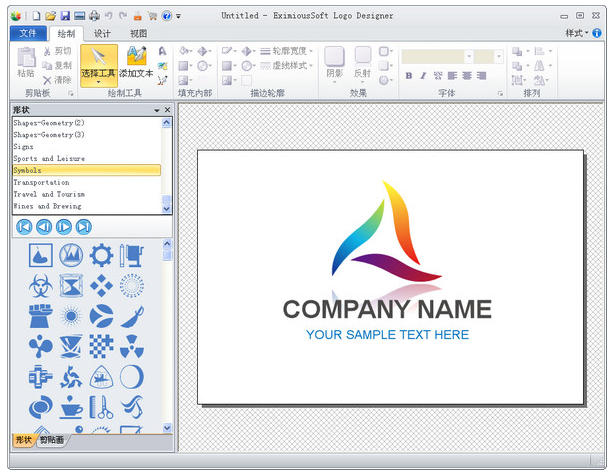
Task: Click 复制 copy command
Action: 57,66
